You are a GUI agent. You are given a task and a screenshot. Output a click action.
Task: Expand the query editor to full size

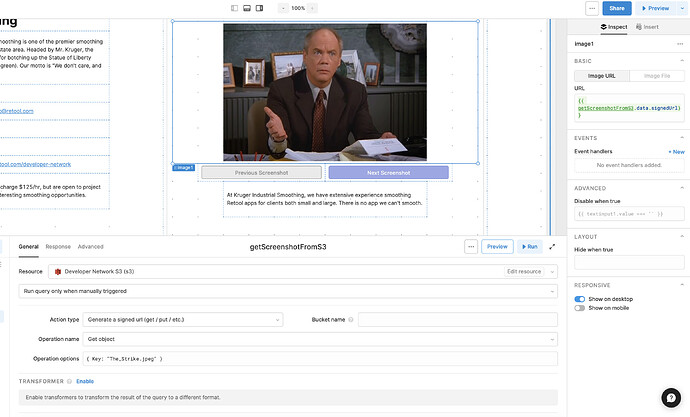point(552,247)
